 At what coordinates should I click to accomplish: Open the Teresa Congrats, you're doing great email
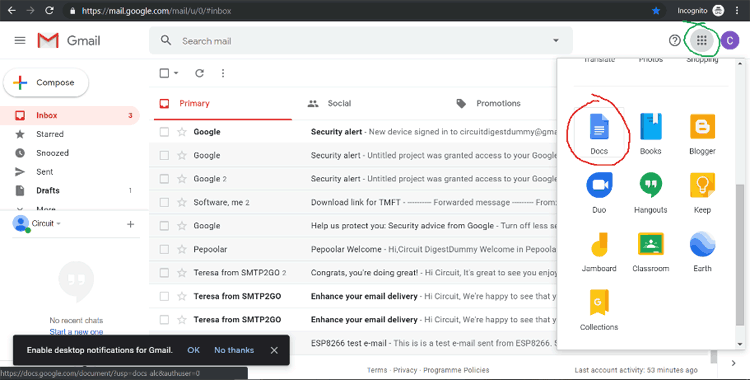(x=353, y=272)
